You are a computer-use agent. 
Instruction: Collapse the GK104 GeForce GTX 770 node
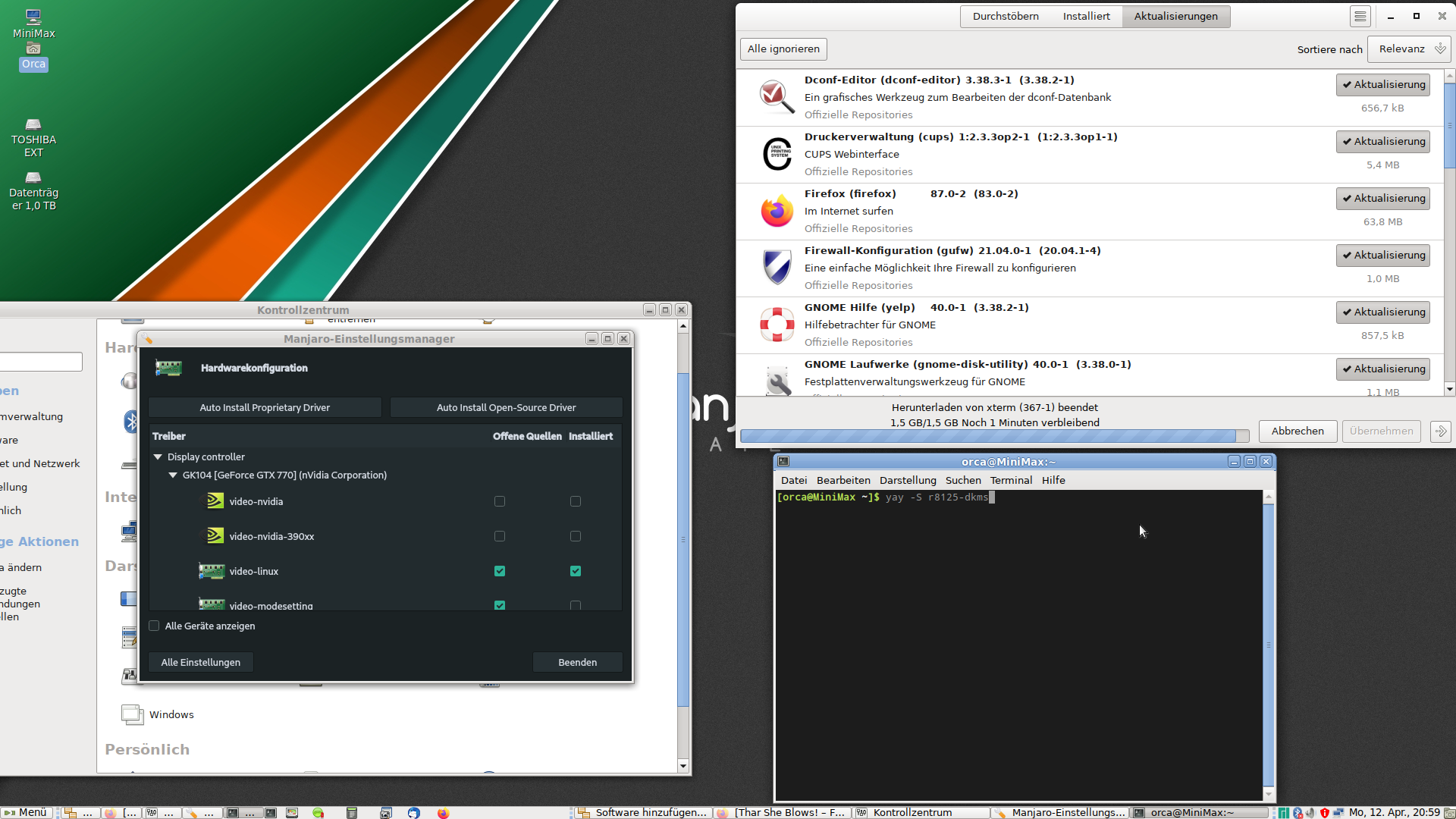(173, 475)
